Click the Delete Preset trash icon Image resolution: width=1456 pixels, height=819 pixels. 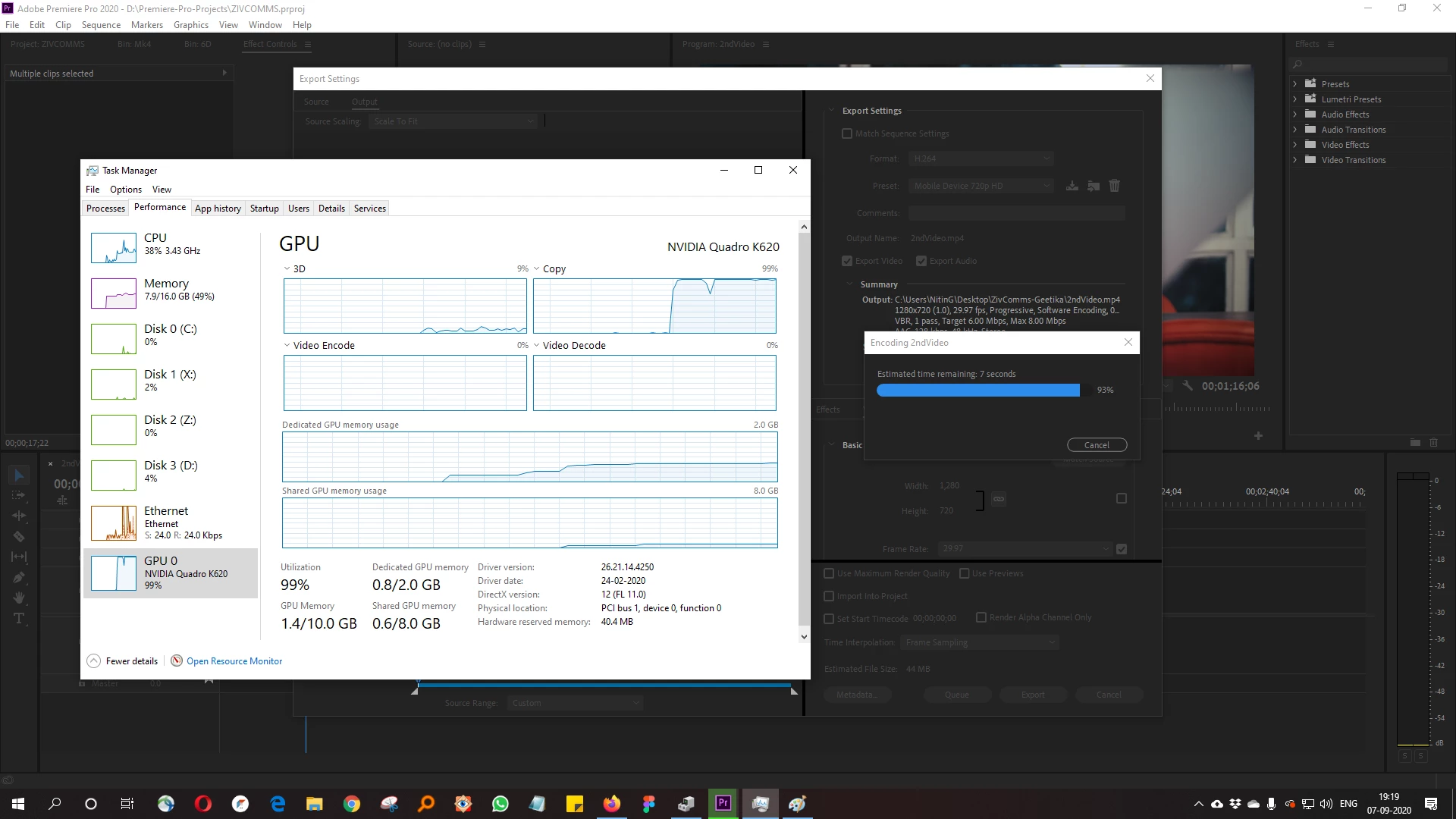pos(1114,186)
